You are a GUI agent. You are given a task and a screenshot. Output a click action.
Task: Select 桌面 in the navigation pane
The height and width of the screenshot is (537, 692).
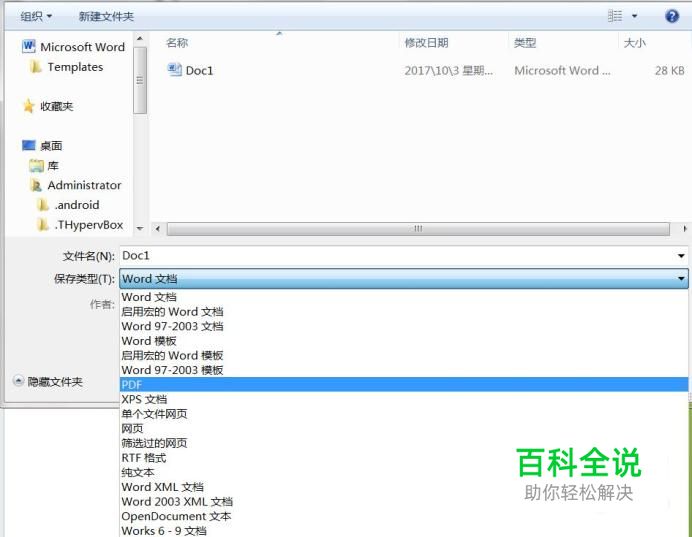point(51,146)
